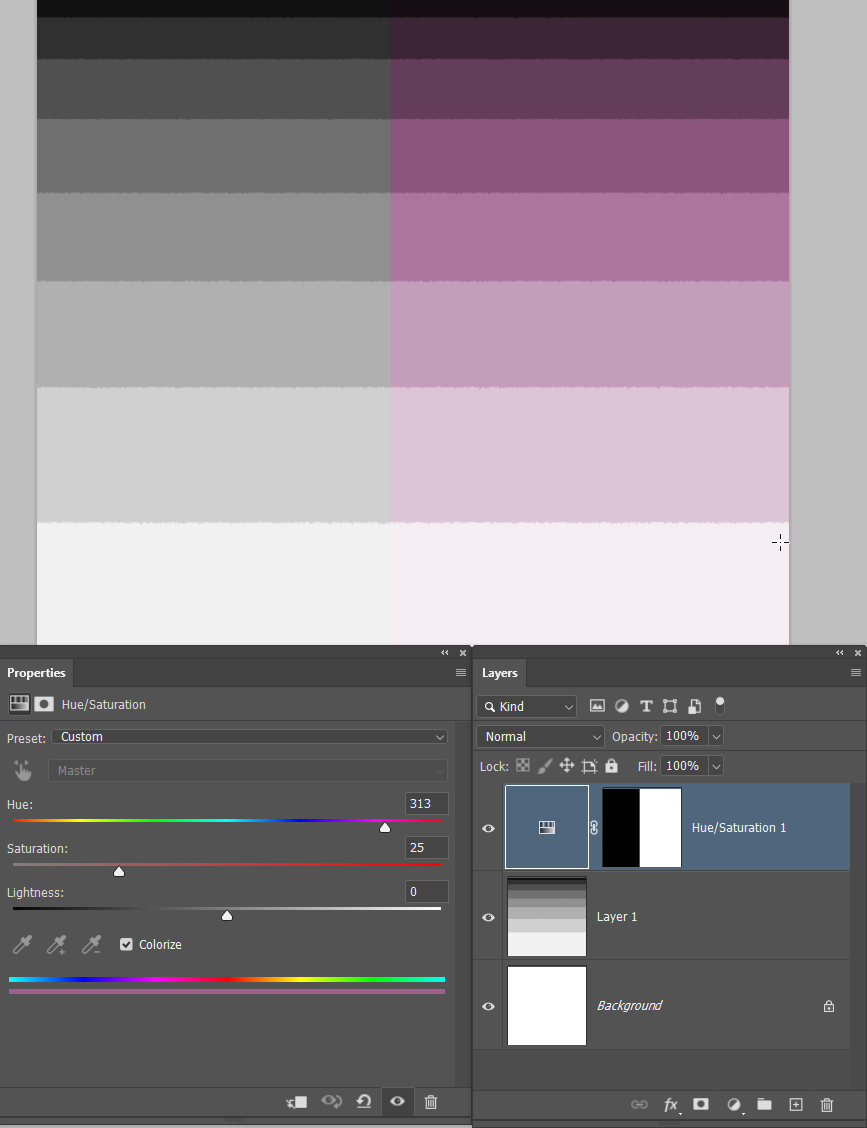
Task: Open the Kind filter dropdown
Action: 527,706
